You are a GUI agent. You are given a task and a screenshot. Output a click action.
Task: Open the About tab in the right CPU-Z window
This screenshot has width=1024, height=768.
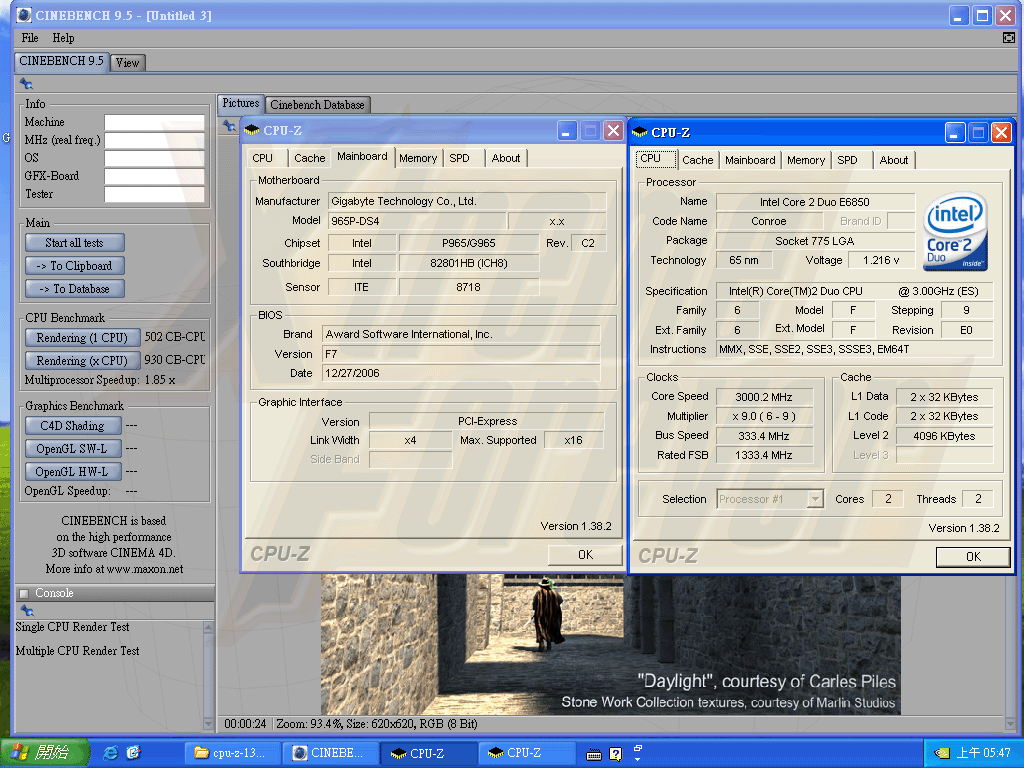coord(893,160)
